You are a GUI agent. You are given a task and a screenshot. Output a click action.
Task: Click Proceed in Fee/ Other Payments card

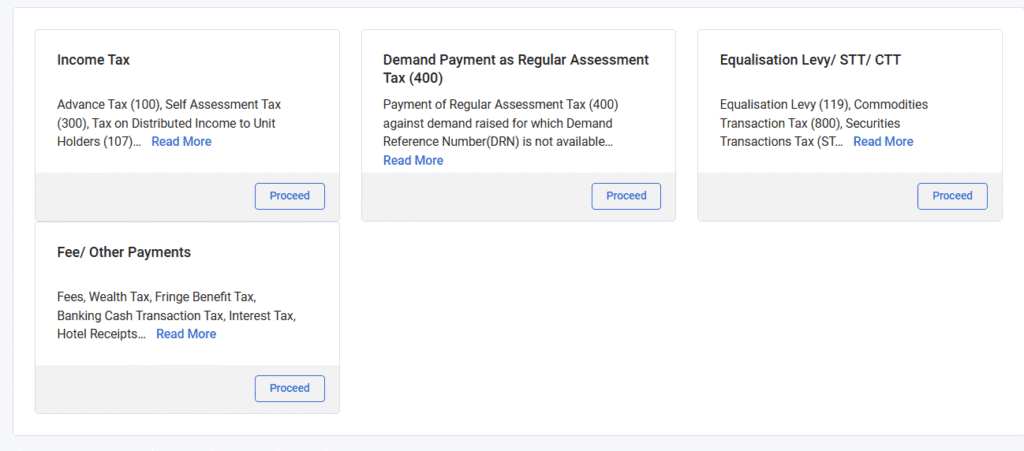(289, 388)
